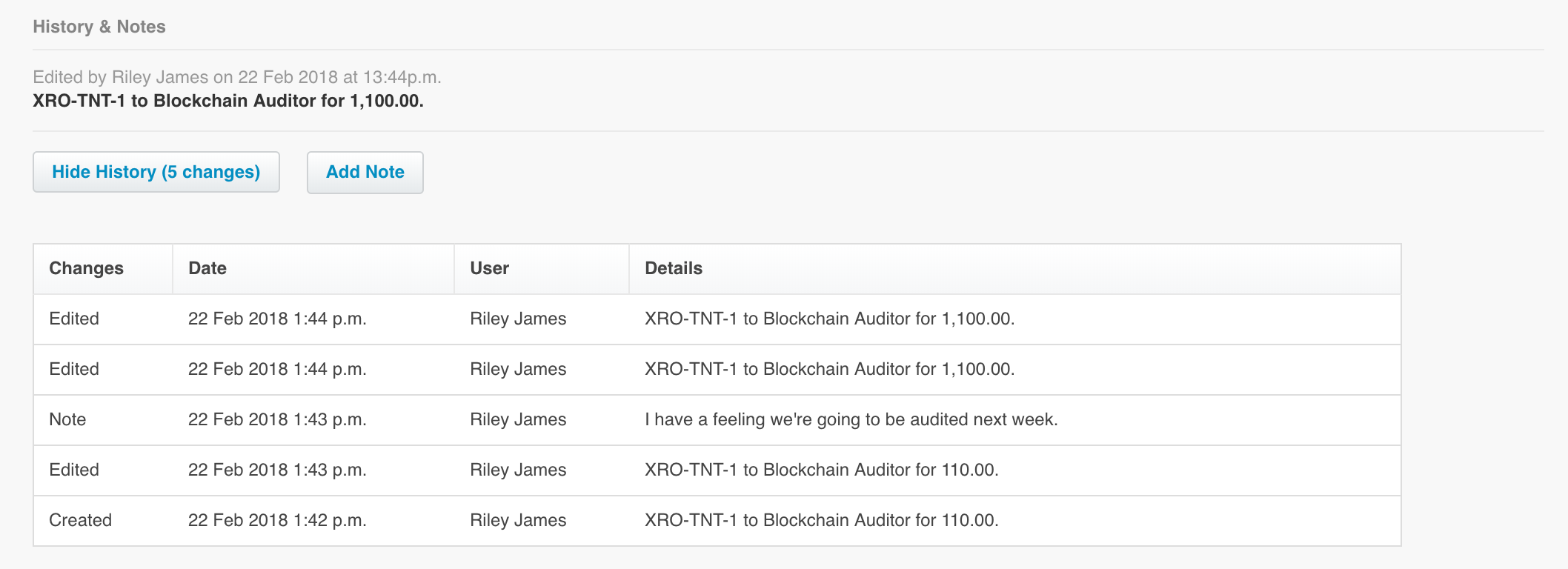Click the Note row's 1:43 p.m. date
Screen dimensions: 1568x569
tap(277, 419)
